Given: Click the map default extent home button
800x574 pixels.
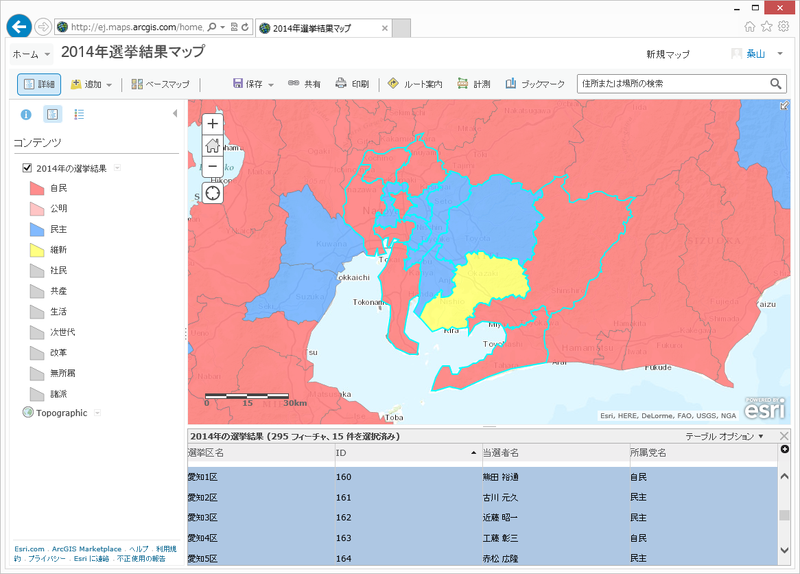Looking at the screenshot, I should click(213, 145).
